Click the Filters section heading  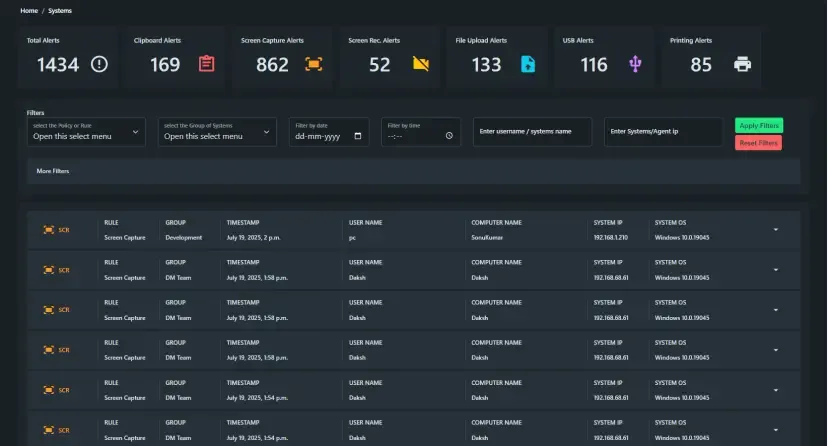coord(35,112)
